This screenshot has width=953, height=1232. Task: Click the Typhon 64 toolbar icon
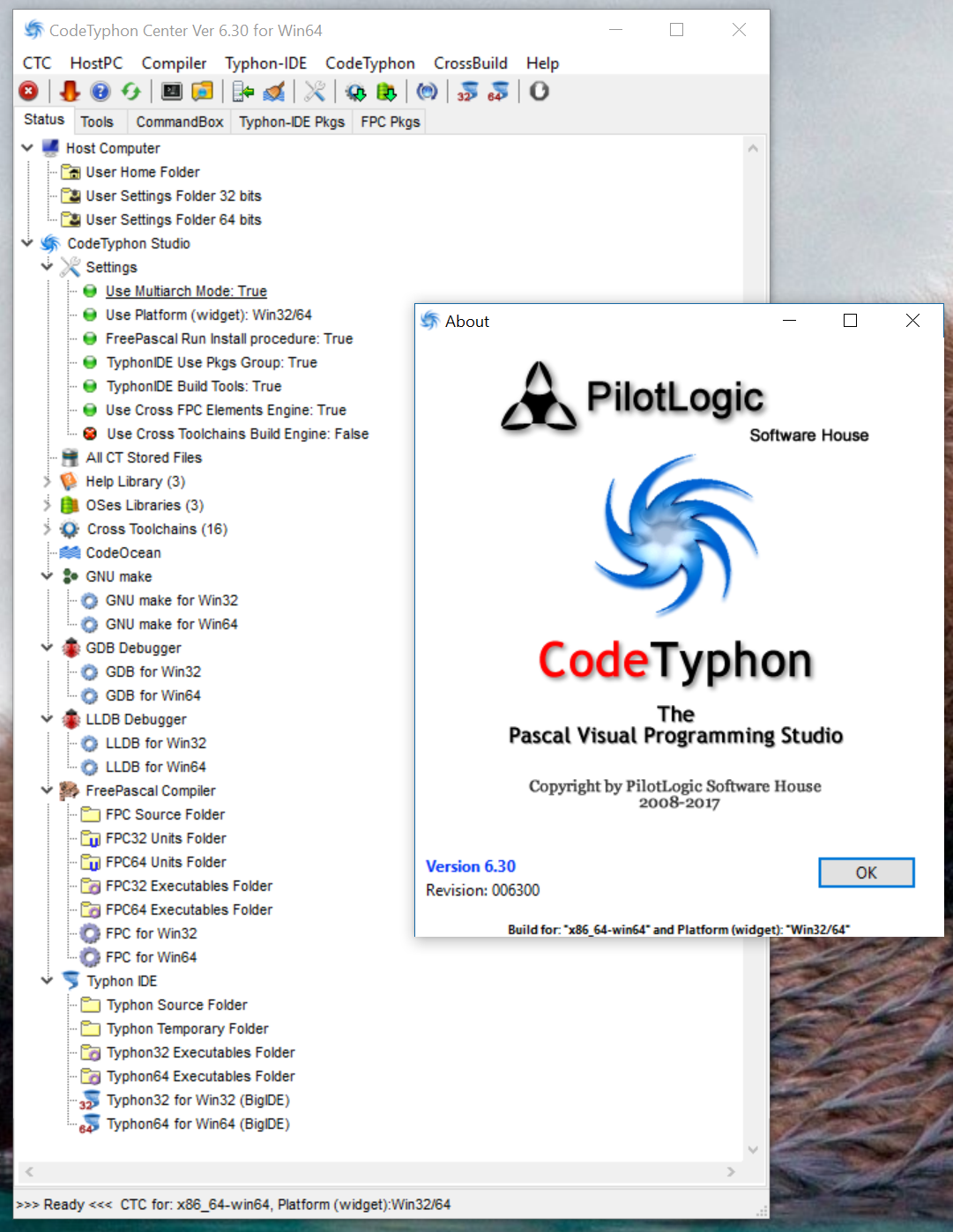498,91
